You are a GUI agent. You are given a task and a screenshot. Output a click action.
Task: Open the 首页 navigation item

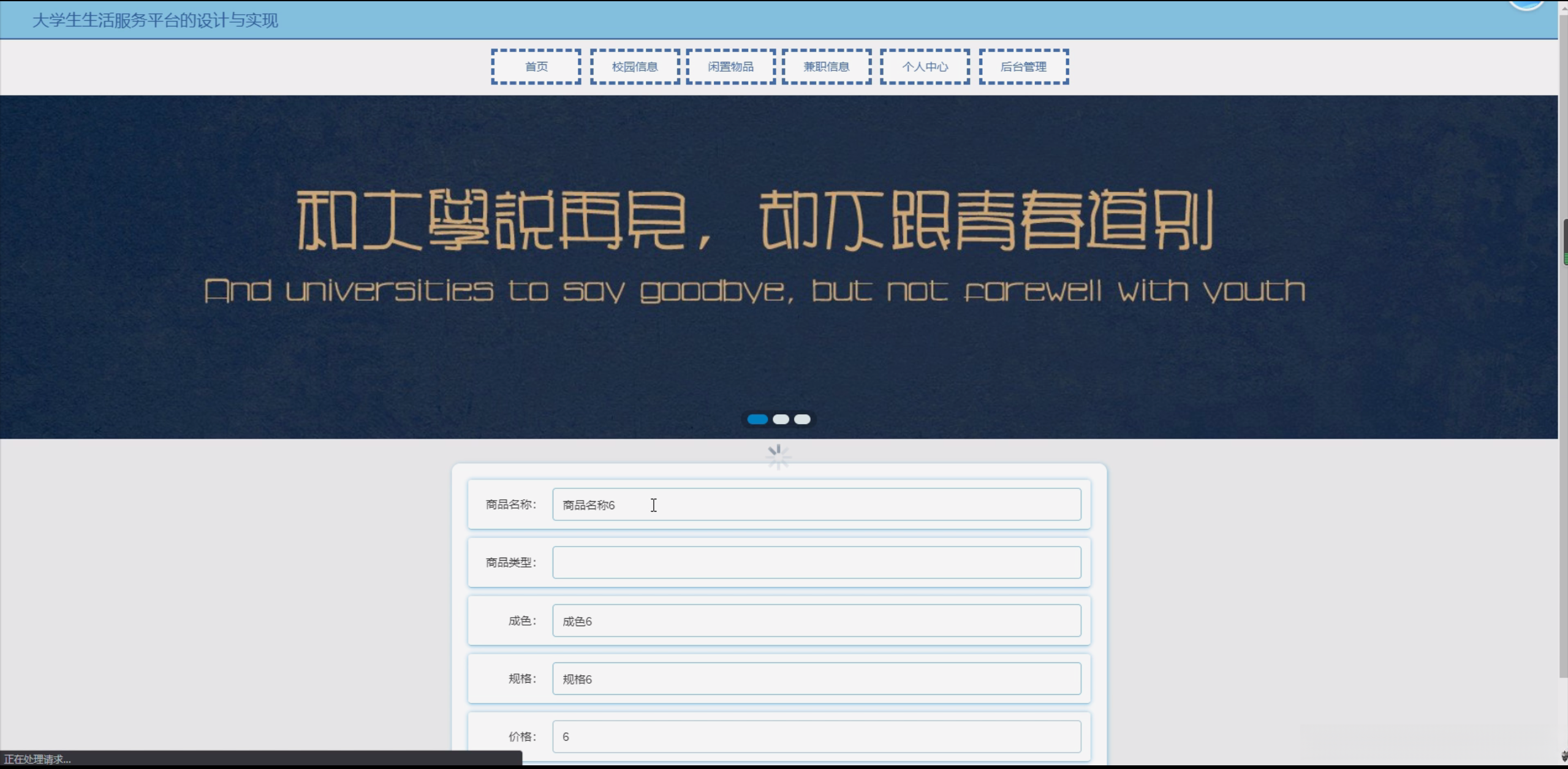(536, 66)
